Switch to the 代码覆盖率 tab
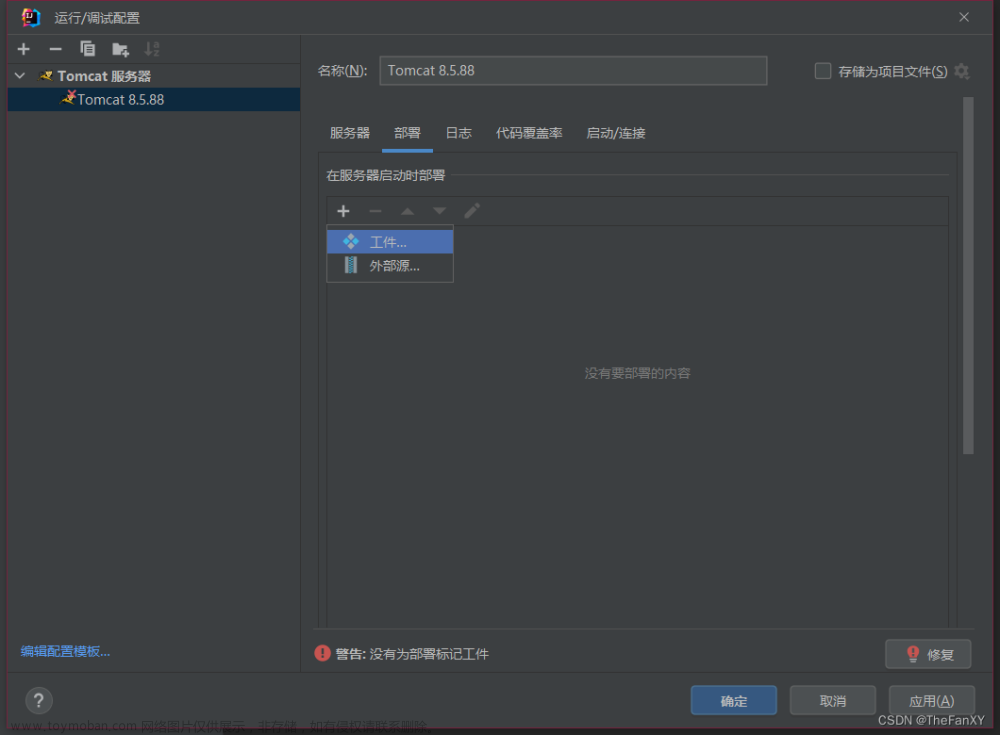Viewport: 1000px width, 735px height. point(529,133)
